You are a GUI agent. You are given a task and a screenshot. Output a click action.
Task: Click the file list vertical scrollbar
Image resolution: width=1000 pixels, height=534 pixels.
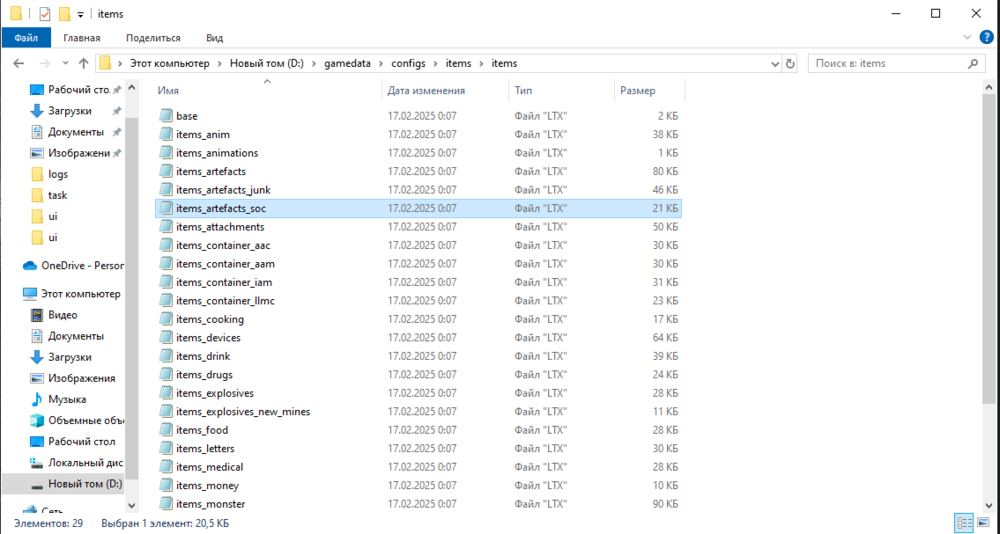coord(993,300)
